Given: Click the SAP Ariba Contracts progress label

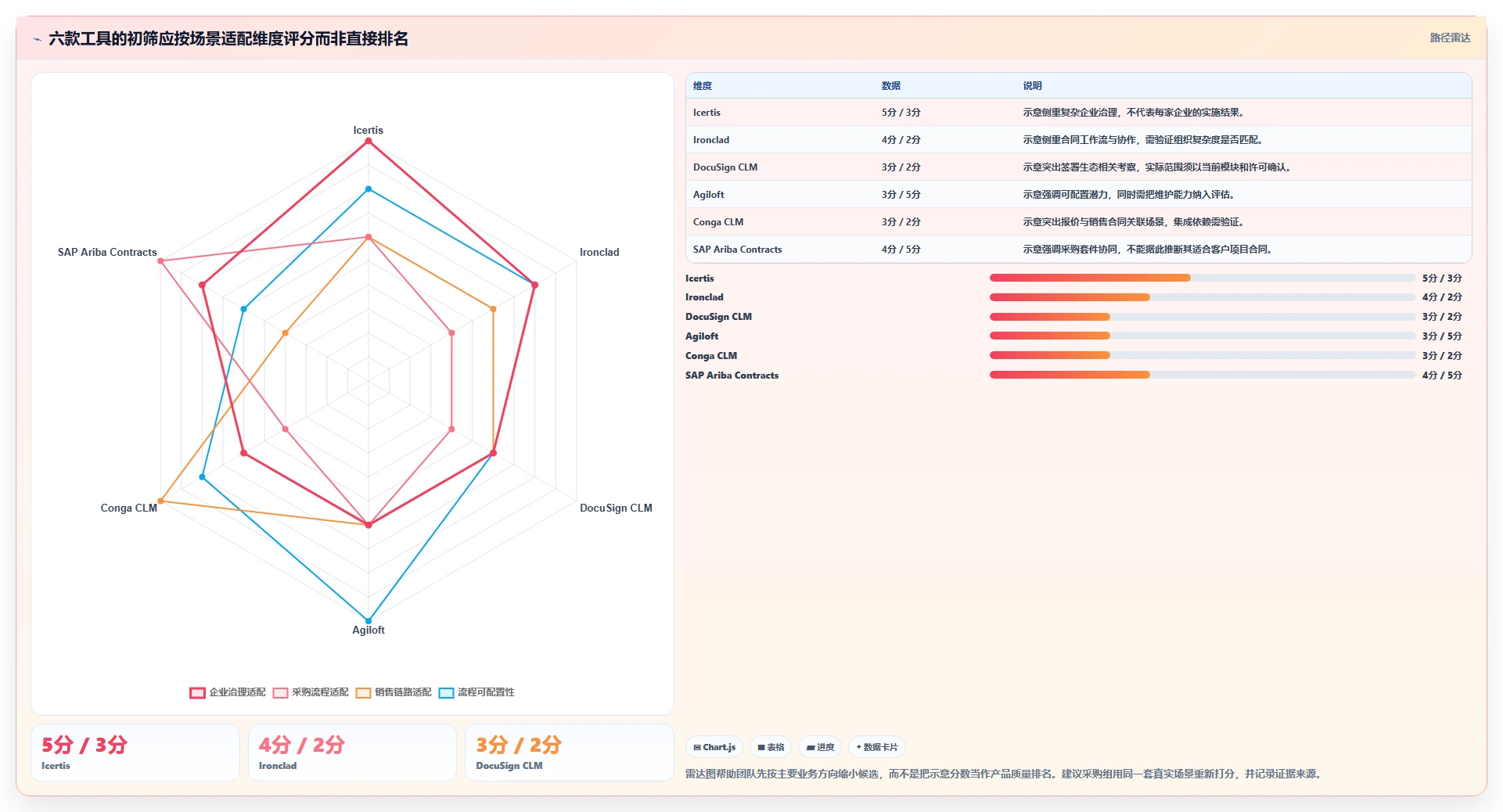Looking at the screenshot, I should tap(732, 375).
